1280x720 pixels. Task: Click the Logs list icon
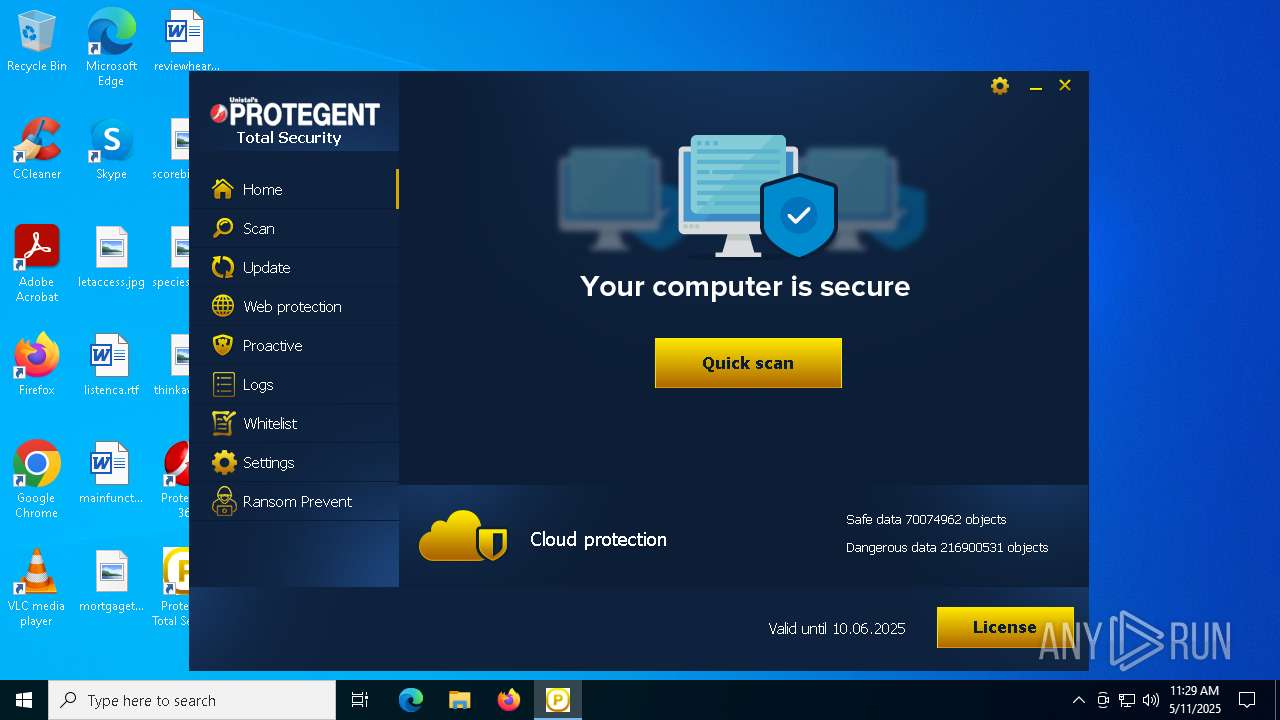click(x=223, y=384)
